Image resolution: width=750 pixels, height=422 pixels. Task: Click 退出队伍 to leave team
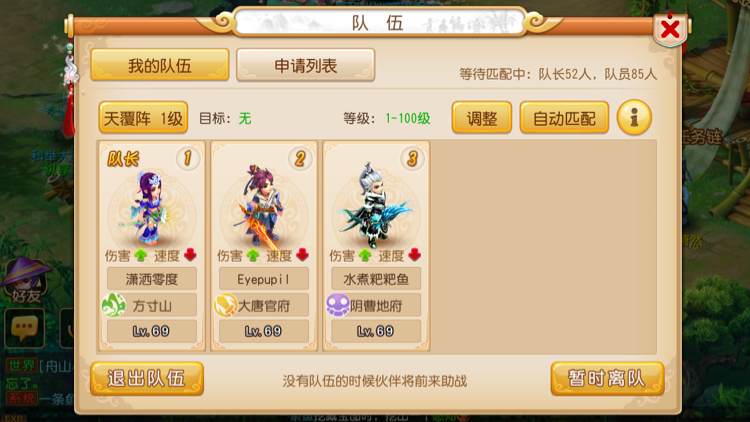147,378
